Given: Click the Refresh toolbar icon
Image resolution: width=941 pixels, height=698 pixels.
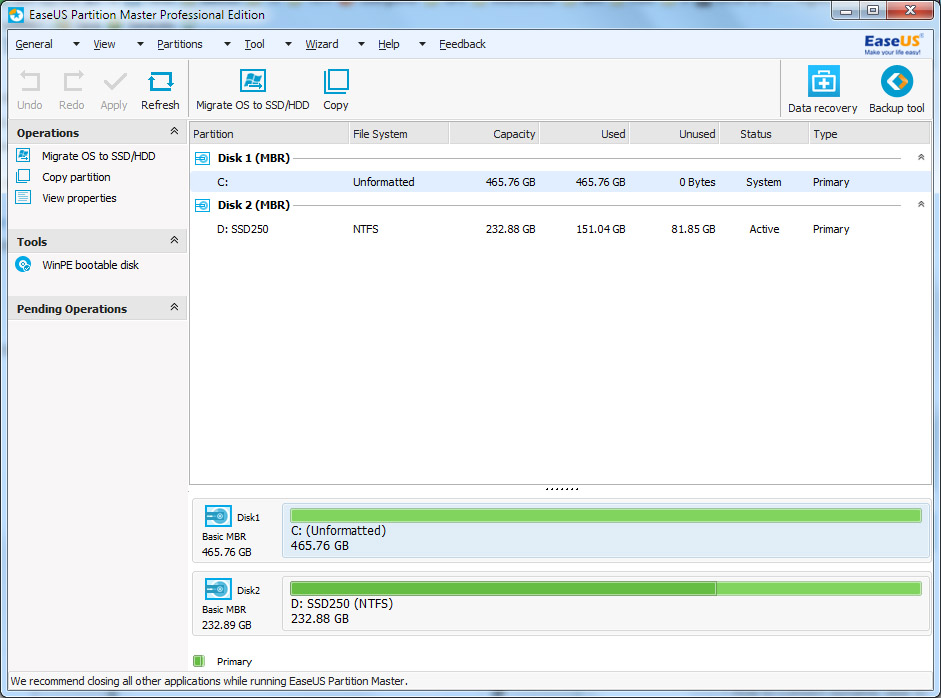Looking at the screenshot, I should pyautogui.click(x=160, y=82).
